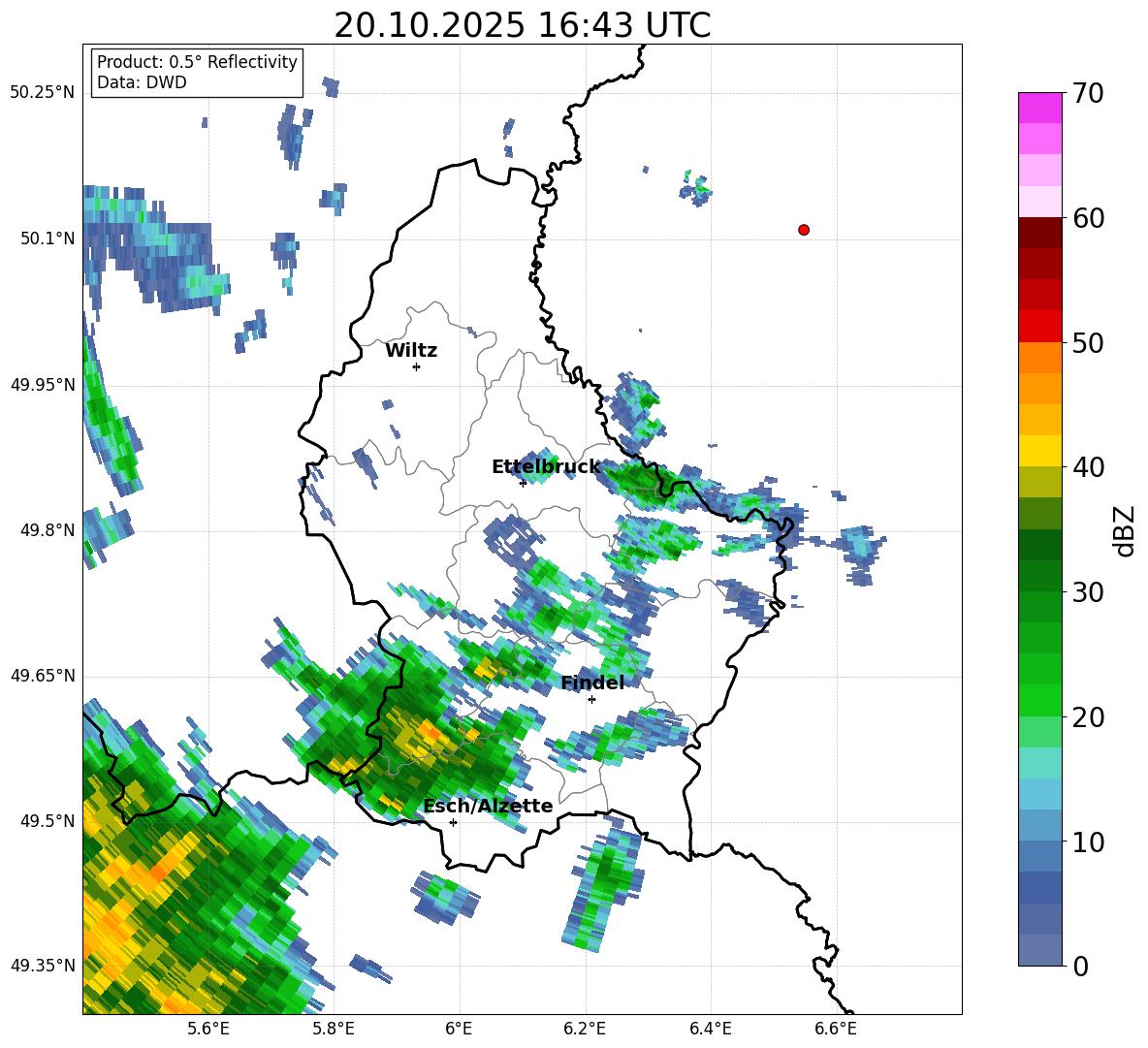
Task: Click the 6.6°E longitude label
Action: 836,1029
